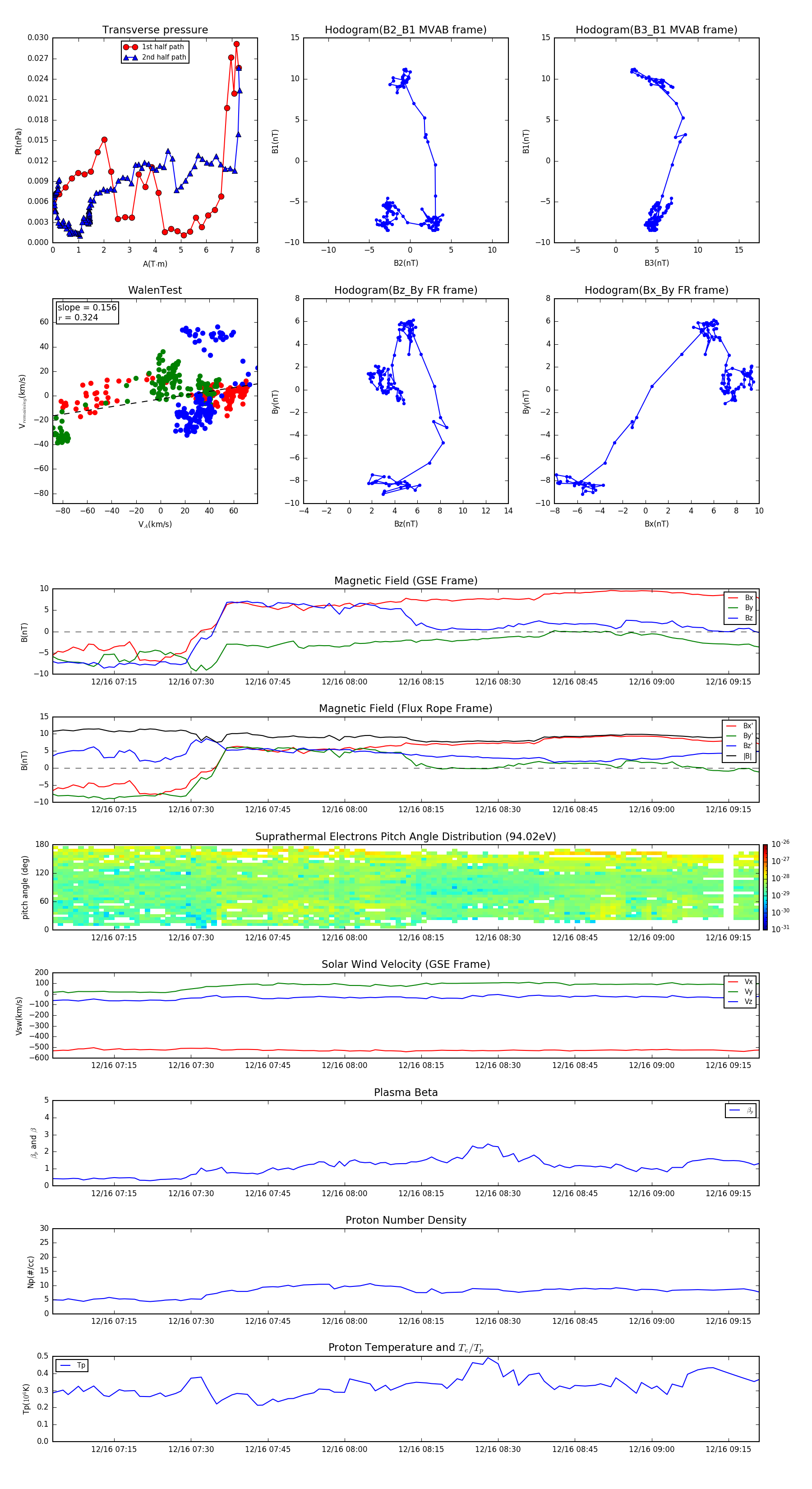Click the 'Solar Wind Velocity (GSE Frame)' title
Screen dimensions: 812x1489
406,964
